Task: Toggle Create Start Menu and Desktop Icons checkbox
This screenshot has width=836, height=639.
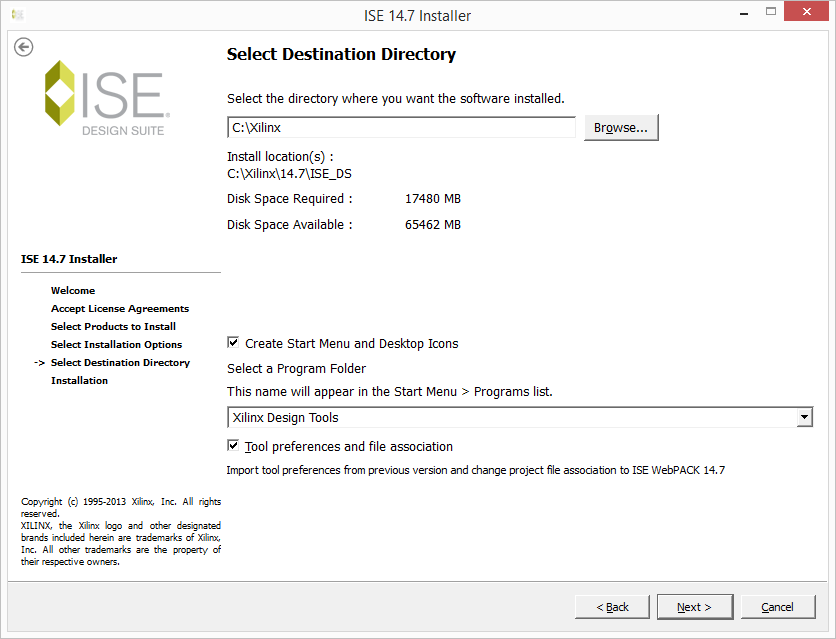Action: coord(233,342)
